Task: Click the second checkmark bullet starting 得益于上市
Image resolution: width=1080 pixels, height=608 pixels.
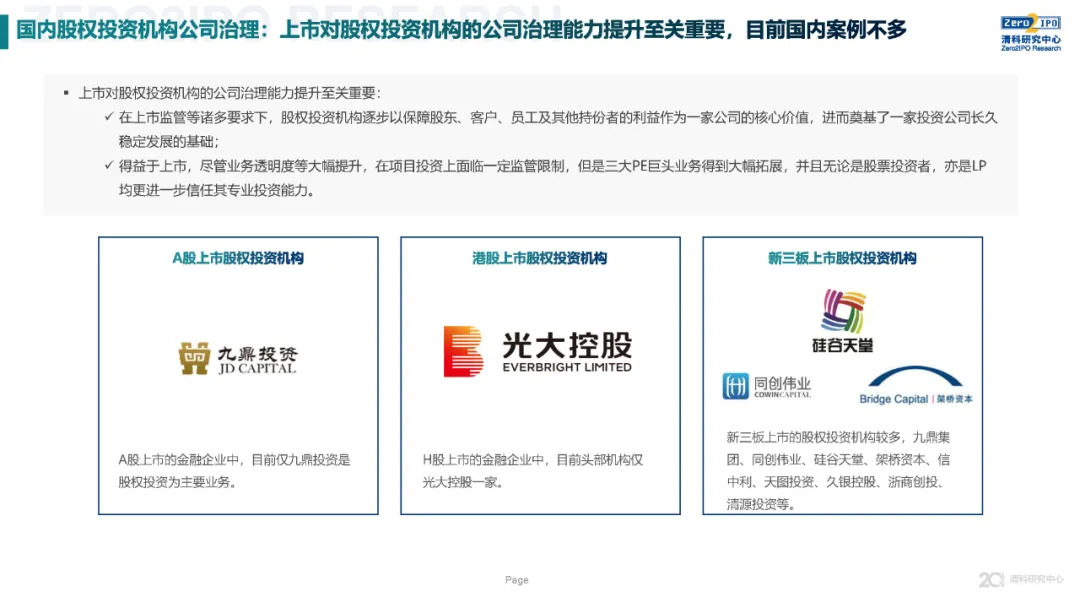Action: [x=110, y=166]
